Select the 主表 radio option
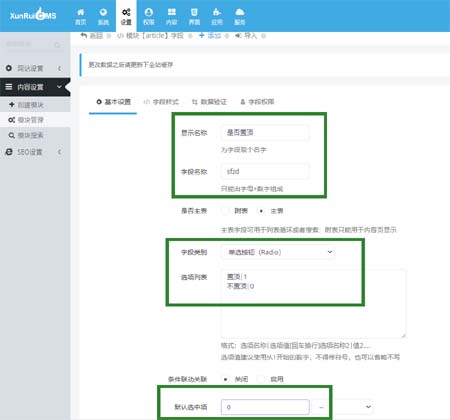The image size is (450, 420). pos(261,211)
